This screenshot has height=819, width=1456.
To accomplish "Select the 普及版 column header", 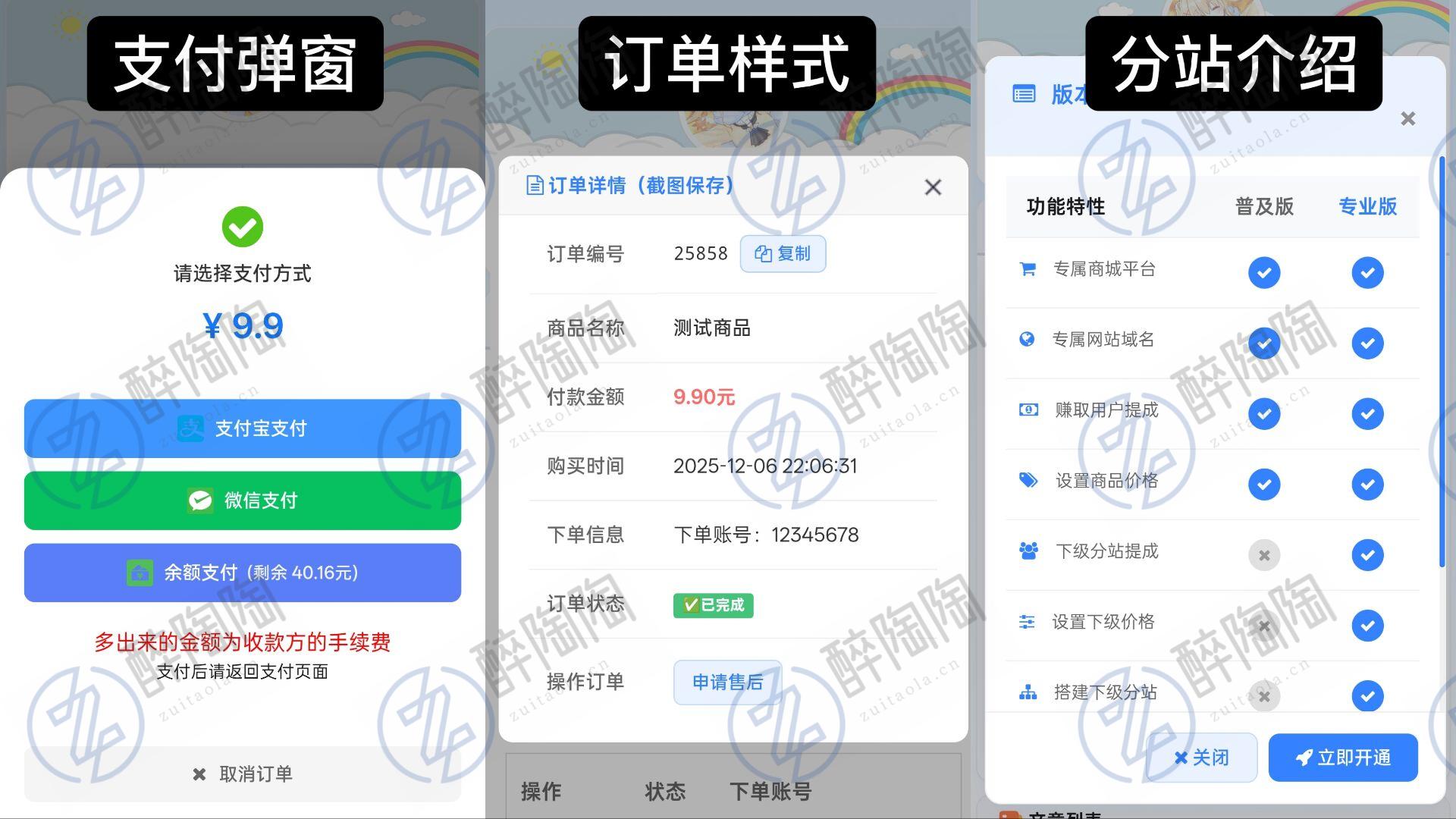I will 1264,206.
